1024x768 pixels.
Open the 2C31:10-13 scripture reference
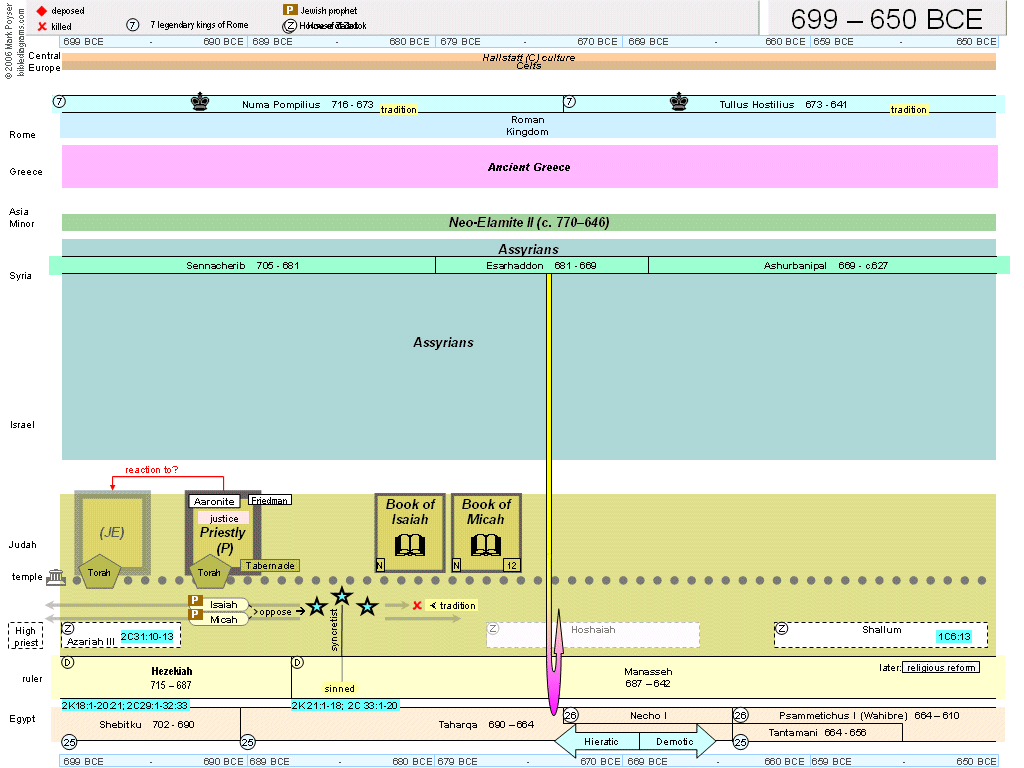[147, 636]
